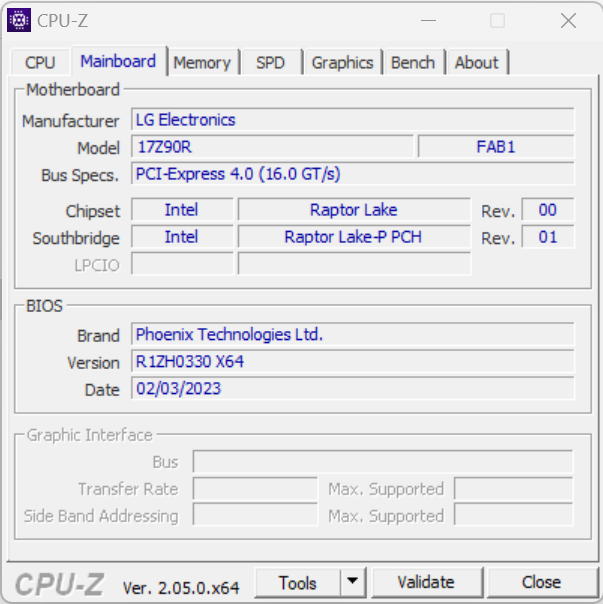Minimize the CPU-Z window

pyautogui.click(x=428, y=20)
